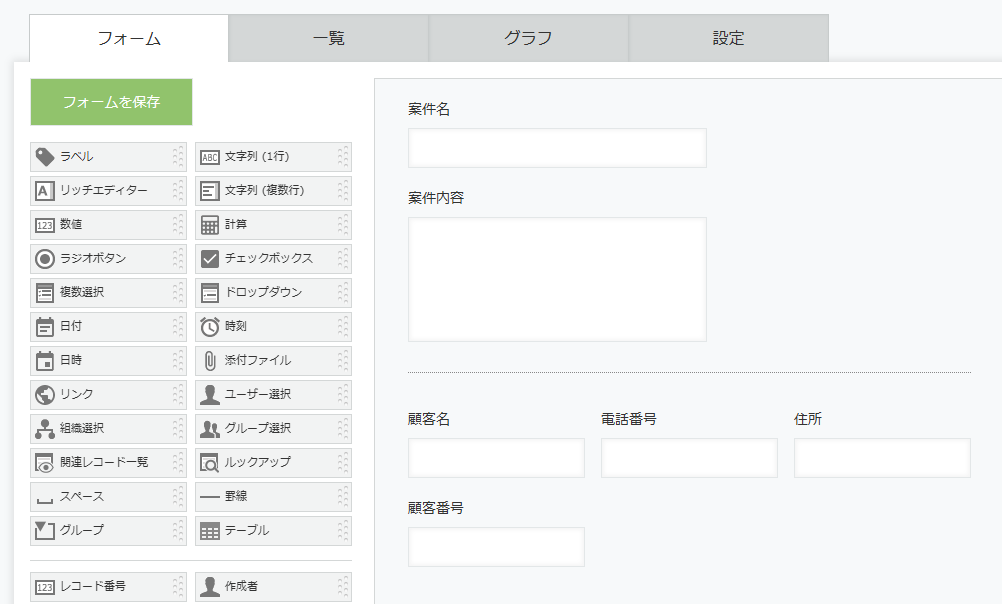Select the 罫線 line icon
1002x604 pixels.
pyautogui.click(x=210, y=497)
